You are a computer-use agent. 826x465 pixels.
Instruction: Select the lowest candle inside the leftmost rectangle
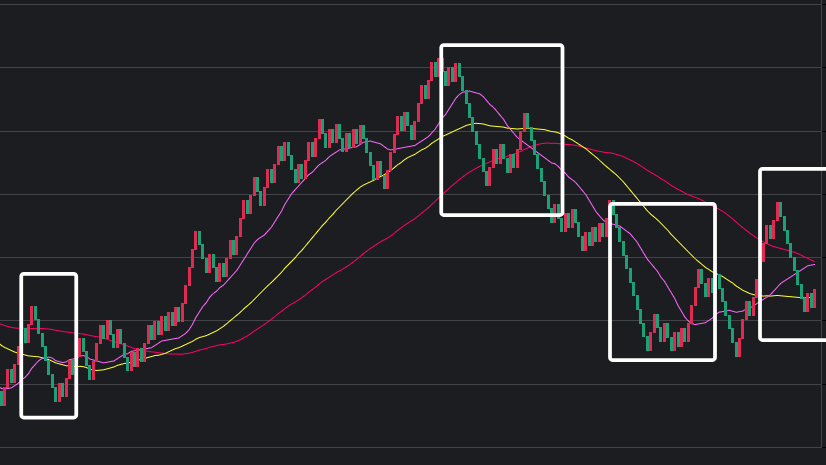(56, 392)
